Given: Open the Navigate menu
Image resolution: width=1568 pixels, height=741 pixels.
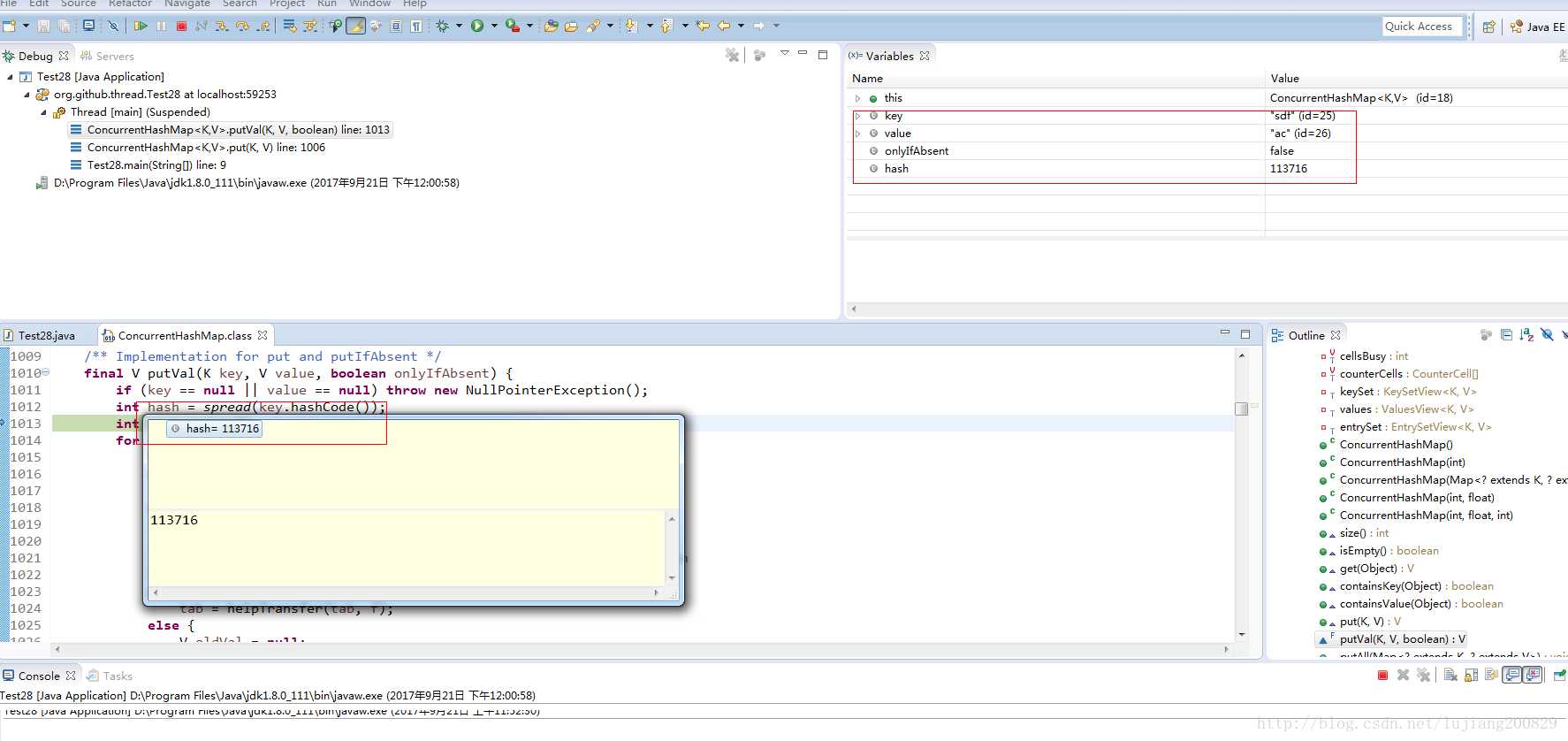Looking at the screenshot, I should (x=187, y=4).
